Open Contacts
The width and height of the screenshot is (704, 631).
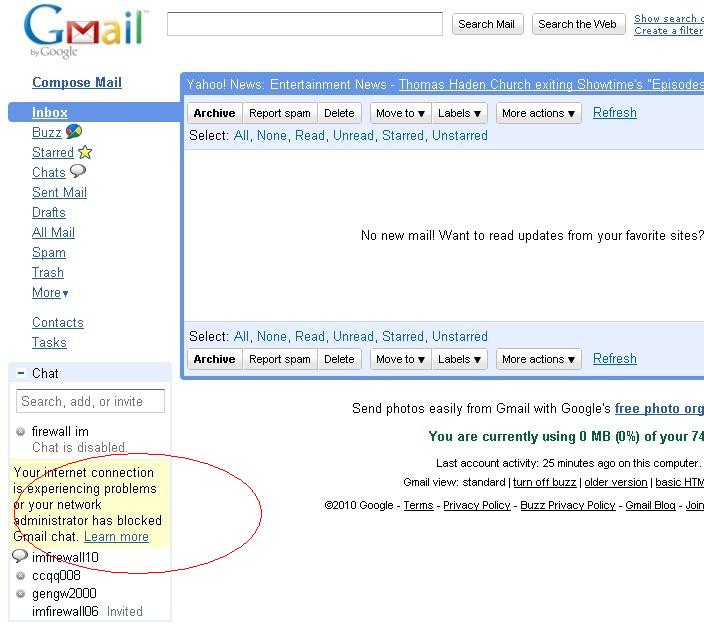click(x=57, y=322)
